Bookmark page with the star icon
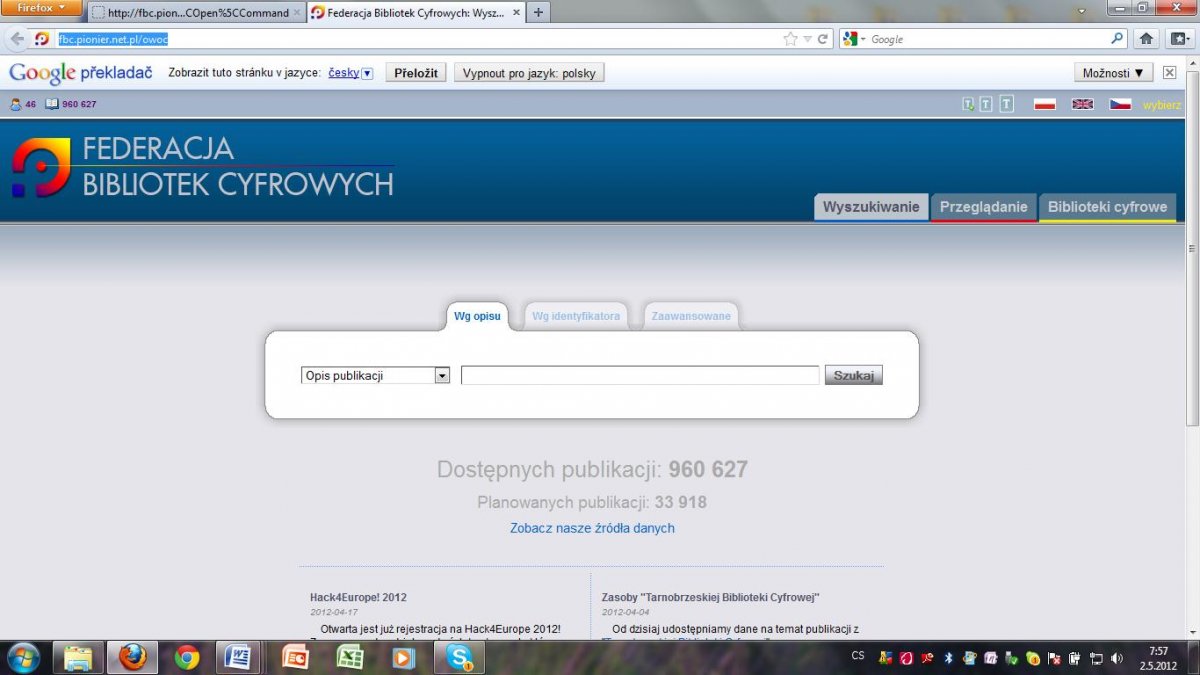Viewport: 1200px width, 675px height. click(x=790, y=39)
